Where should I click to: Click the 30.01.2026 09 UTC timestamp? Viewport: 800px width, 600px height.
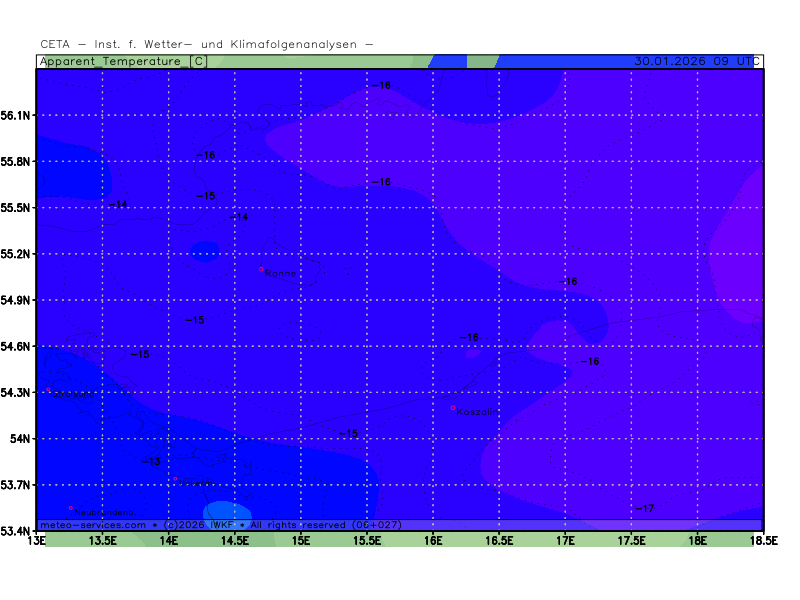(x=693, y=62)
